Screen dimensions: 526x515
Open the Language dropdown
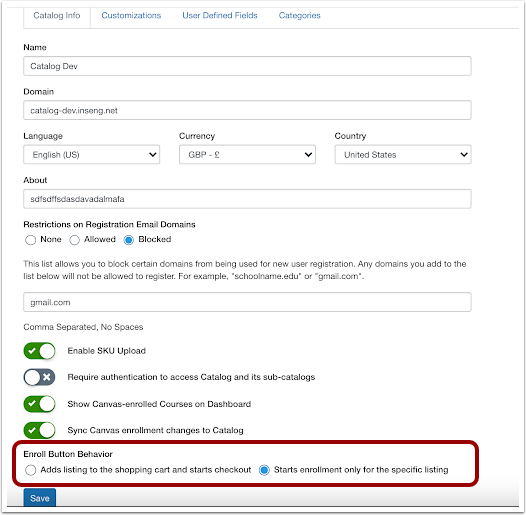tap(92, 155)
